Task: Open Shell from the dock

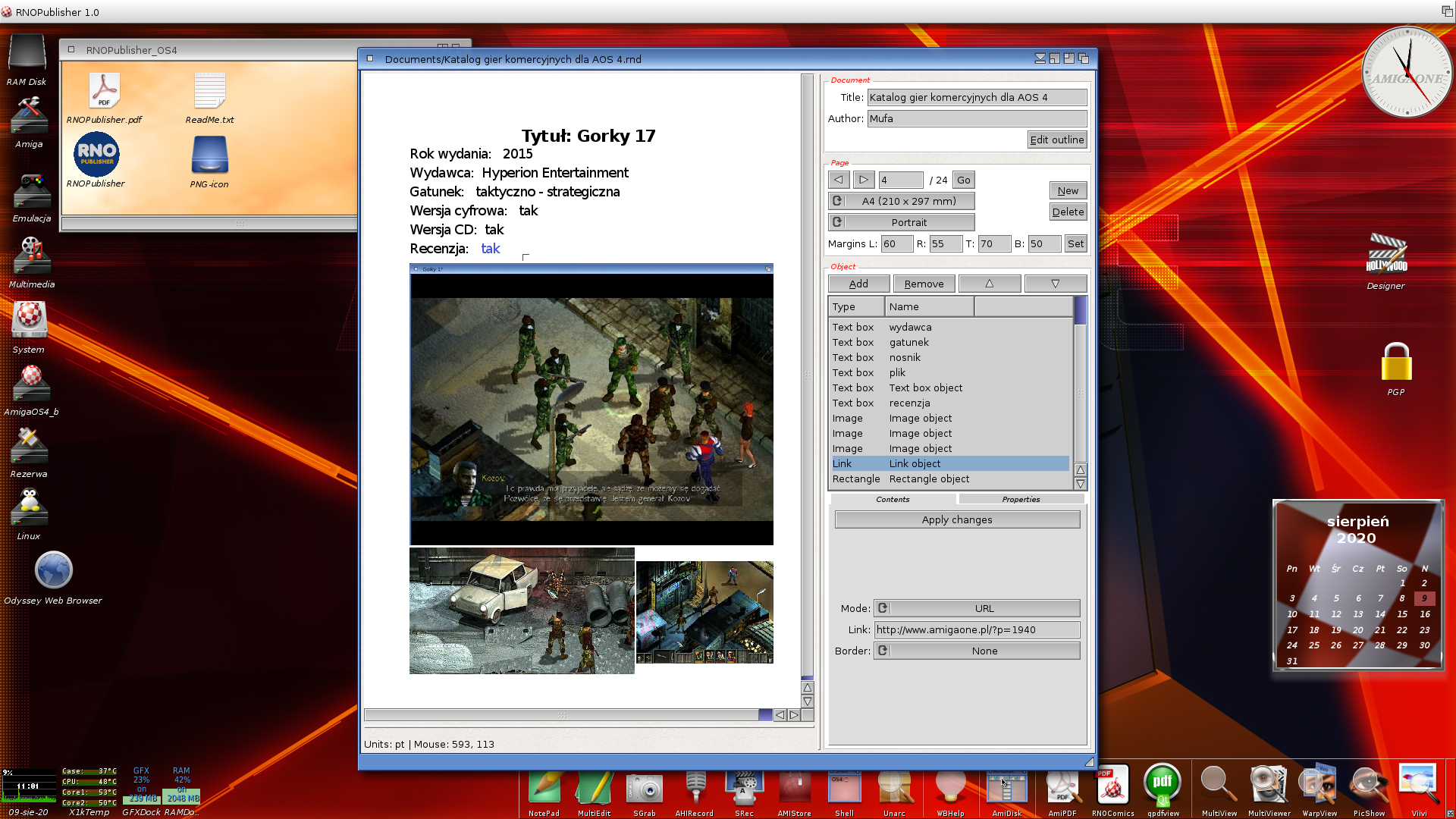Action: [844, 787]
